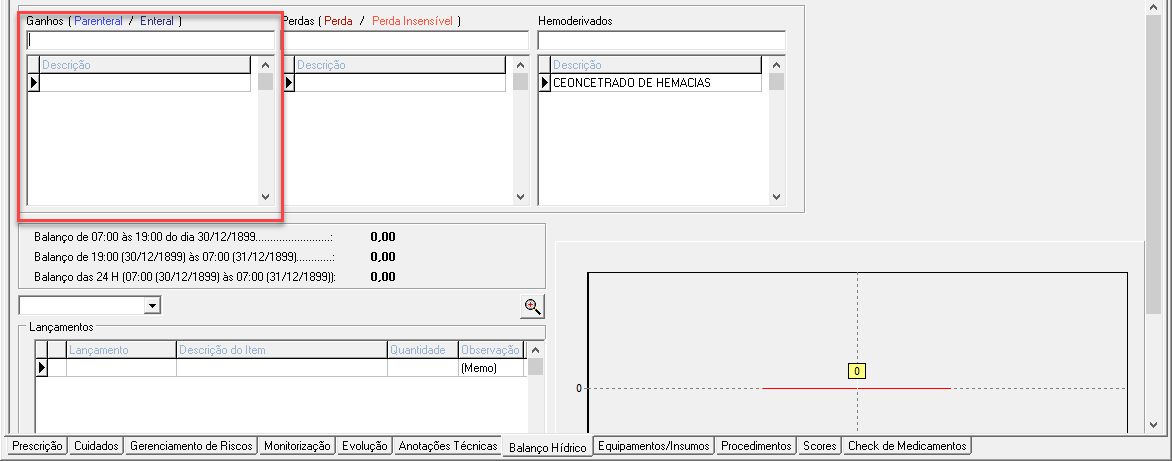Select the Balanço Hídrico tab
Image resolution: width=1172 pixels, height=461 pixels.
547,447
